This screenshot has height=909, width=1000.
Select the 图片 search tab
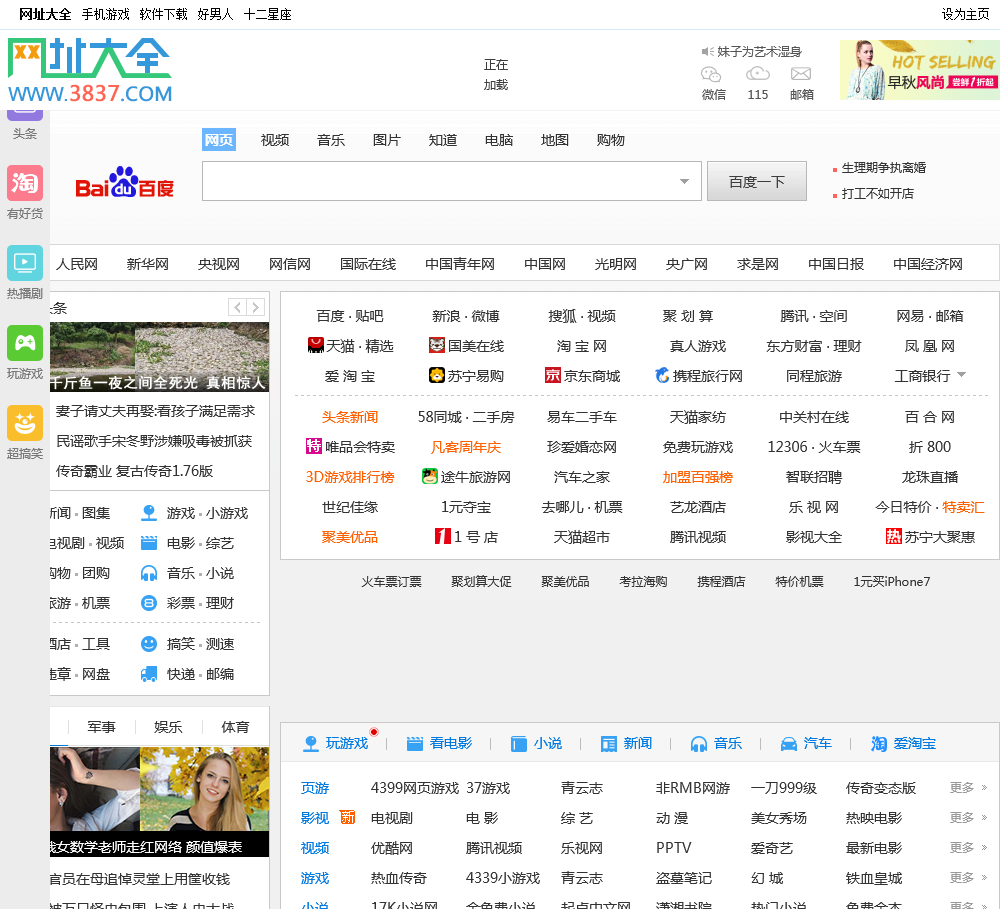click(x=386, y=140)
